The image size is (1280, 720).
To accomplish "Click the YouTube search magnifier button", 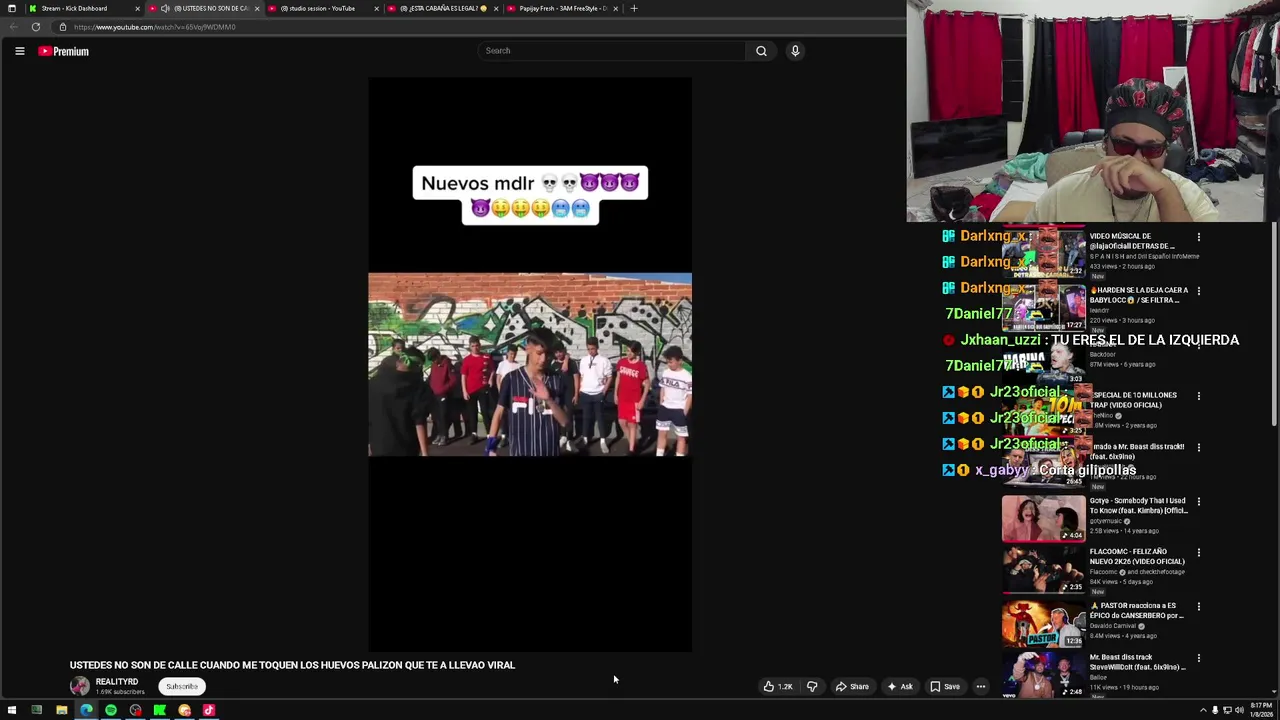I will click(761, 51).
